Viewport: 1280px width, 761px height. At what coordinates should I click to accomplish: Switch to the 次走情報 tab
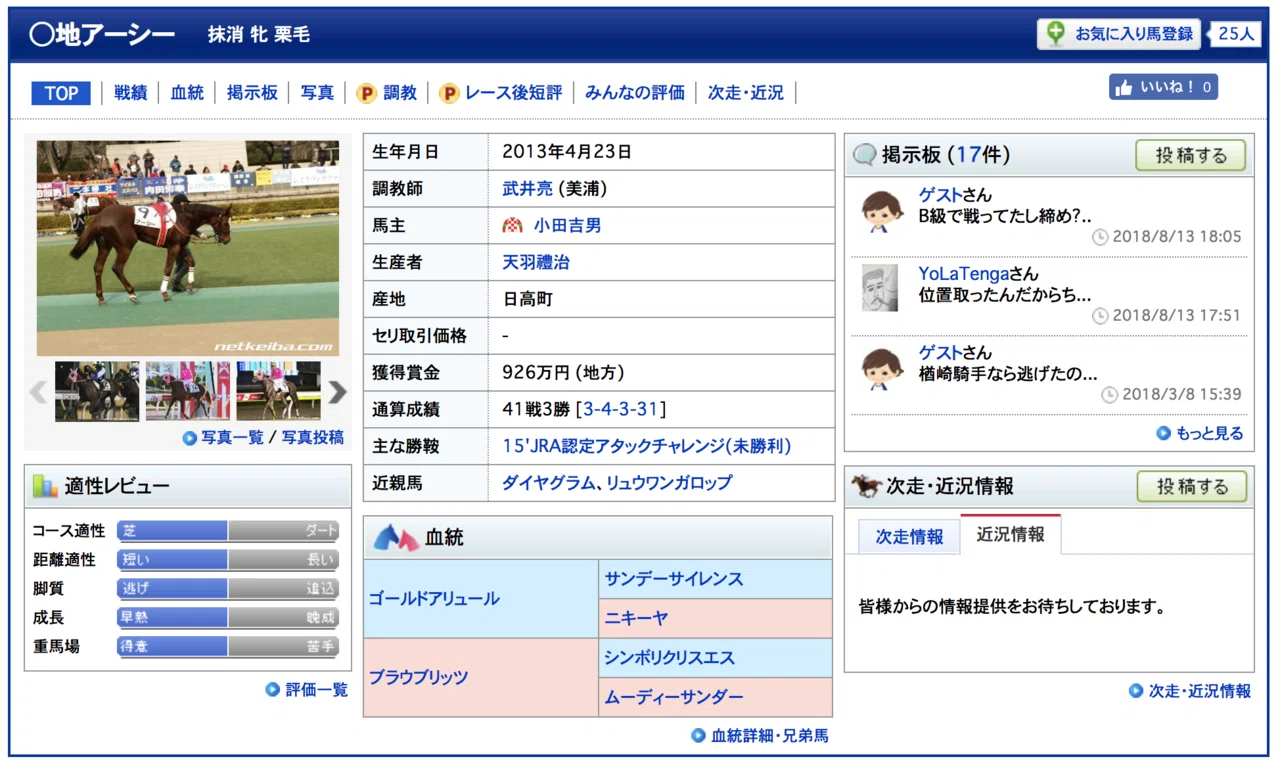[909, 536]
